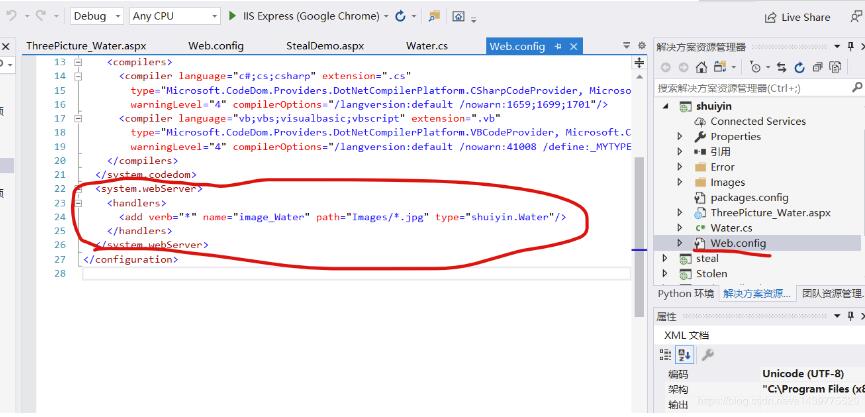The image size is (865, 417).
Task: Click the Solution Explorer search magnifier
Action: [x=857, y=87]
